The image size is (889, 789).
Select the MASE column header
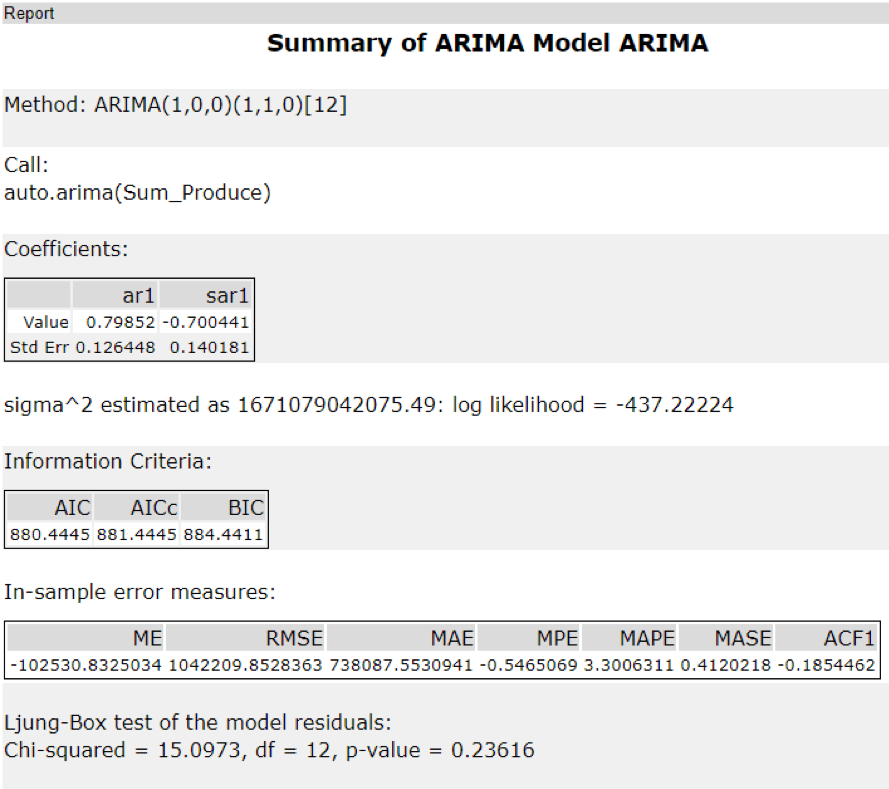click(x=727, y=638)
